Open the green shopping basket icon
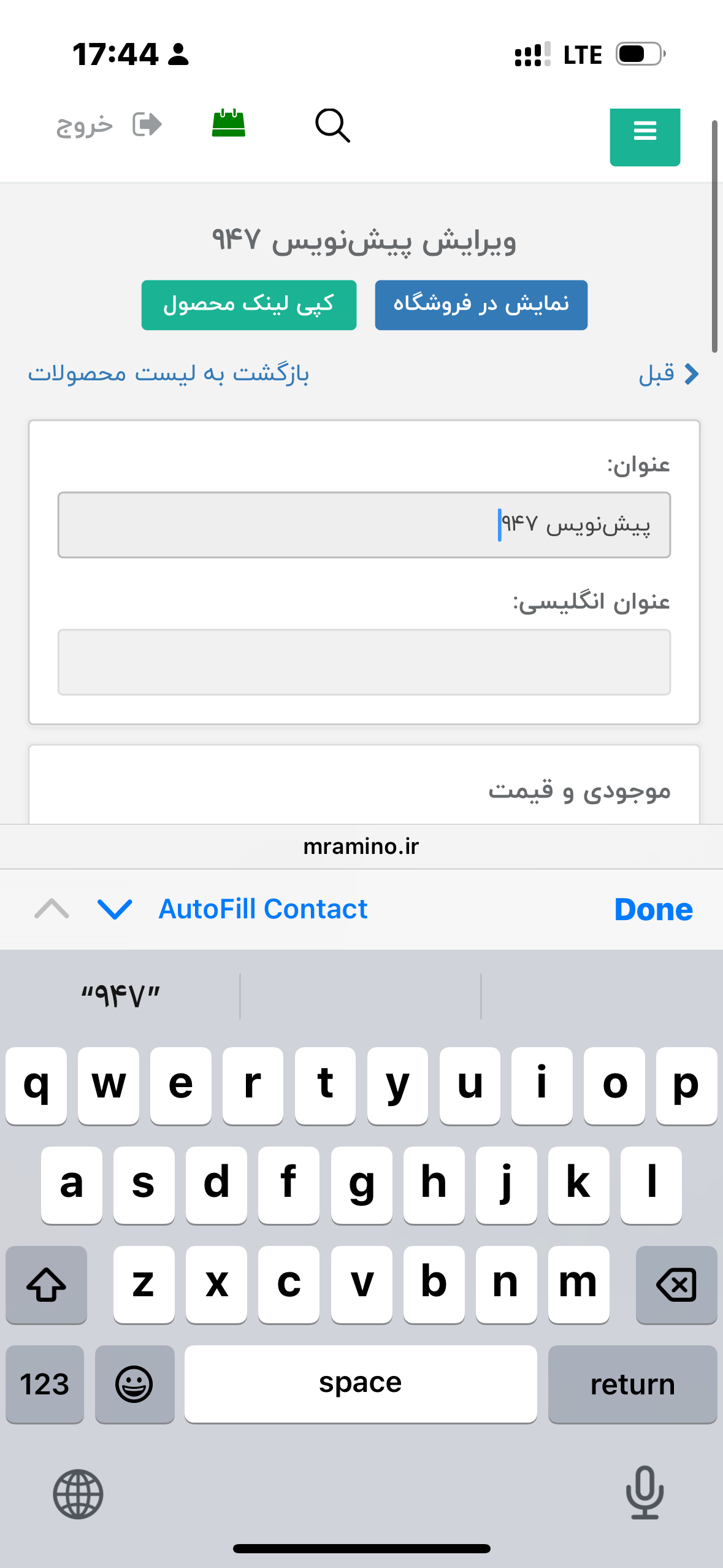The height and width of the screenshot is (1568, 723). tap(229, 123)
